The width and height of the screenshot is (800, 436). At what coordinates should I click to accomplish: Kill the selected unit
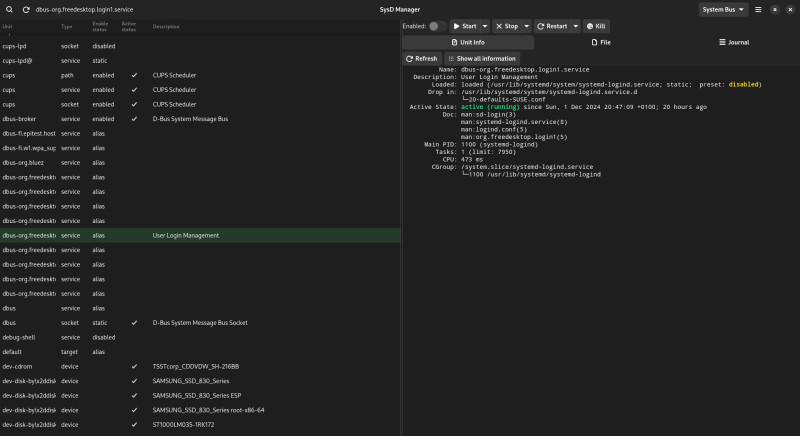tap(596, 26)
